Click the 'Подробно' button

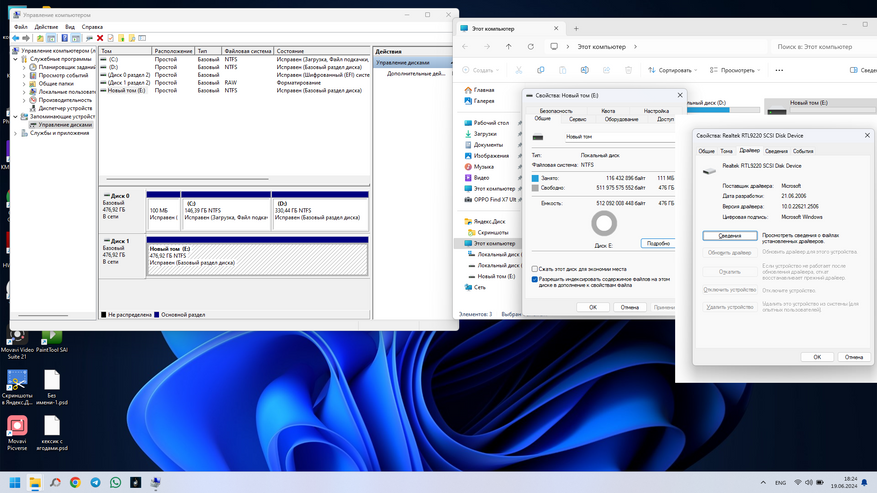(x=658, y=243)
